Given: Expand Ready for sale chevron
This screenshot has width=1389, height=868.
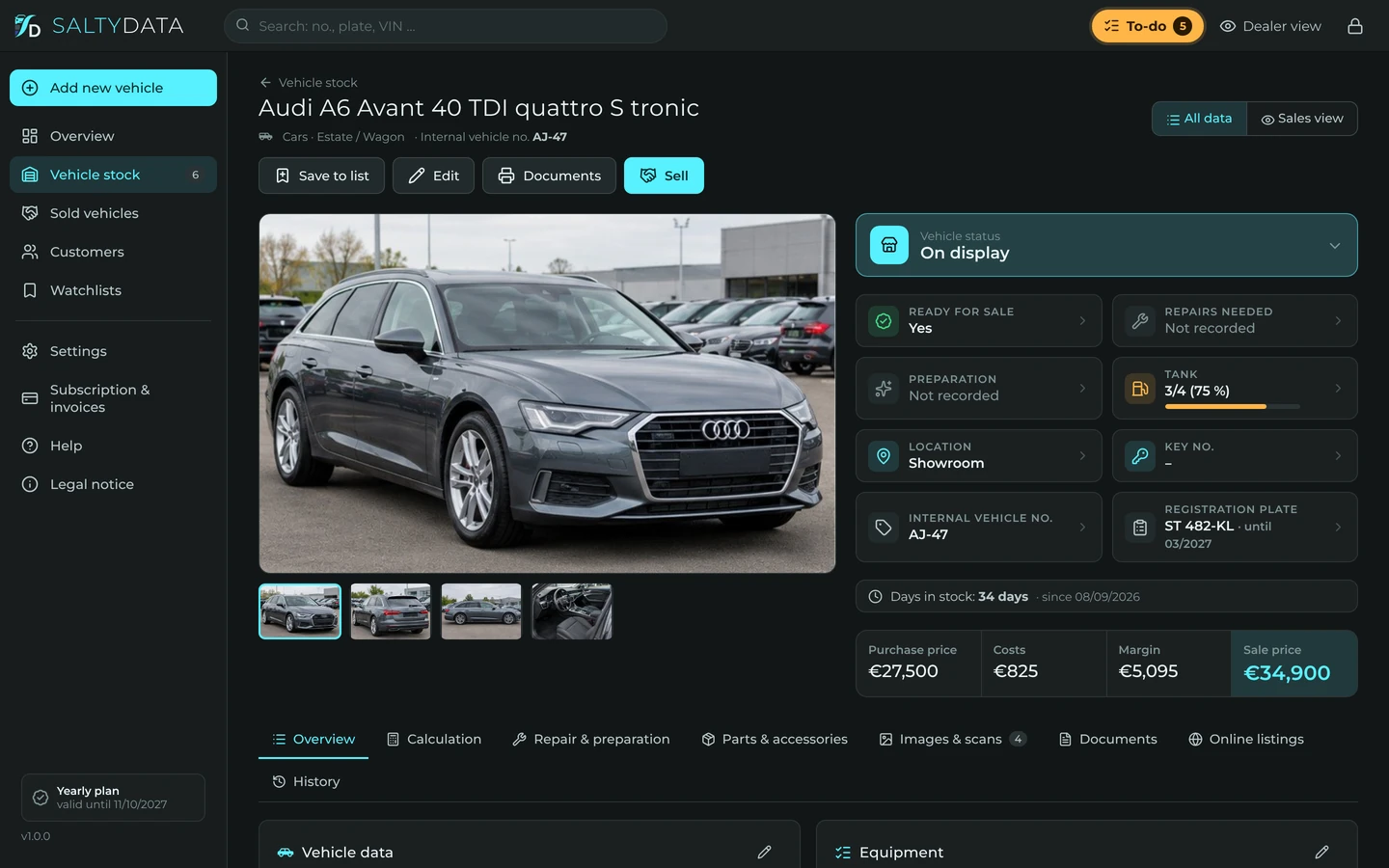Looking at the screenshot, I should point(1082,321).
